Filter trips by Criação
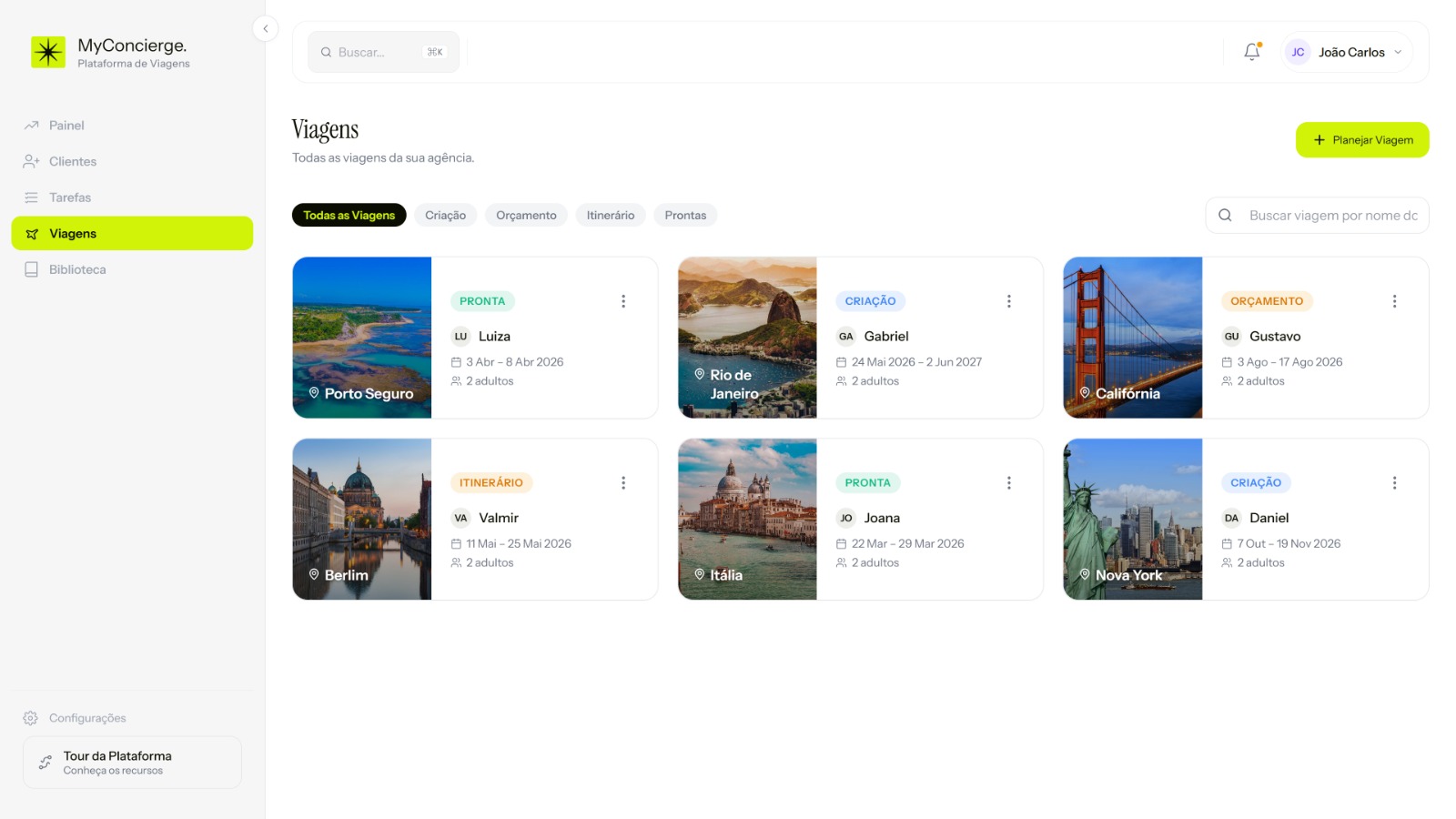This screenshot has height=819, width=1456. 445,216
